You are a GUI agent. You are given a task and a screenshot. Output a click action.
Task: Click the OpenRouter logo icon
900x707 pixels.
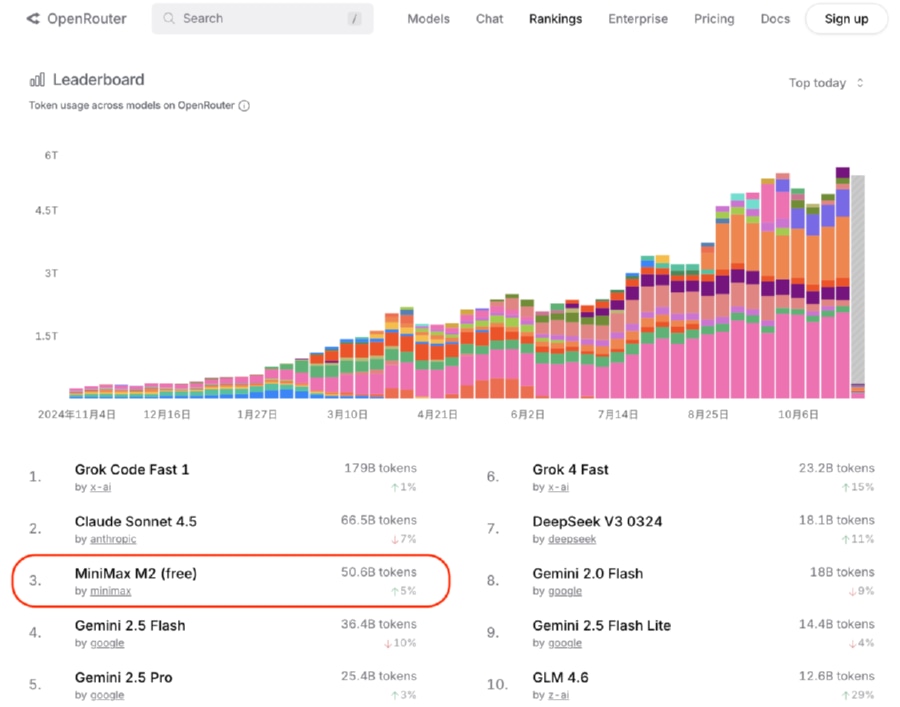(33, 19)
